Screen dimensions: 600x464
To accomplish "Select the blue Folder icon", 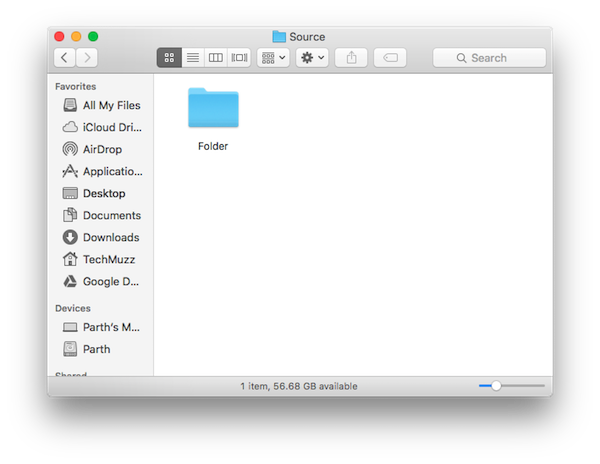I will [x=213, y=108].
